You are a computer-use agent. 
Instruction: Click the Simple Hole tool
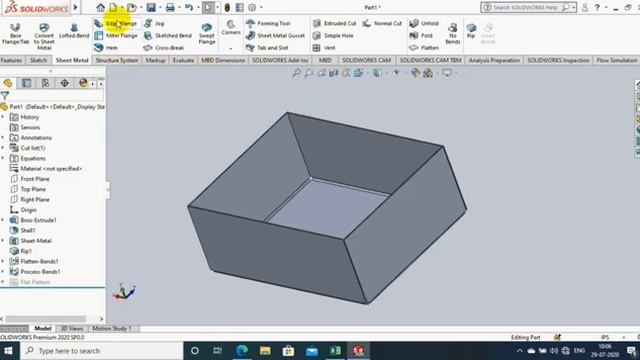click(x=333, y=36)
